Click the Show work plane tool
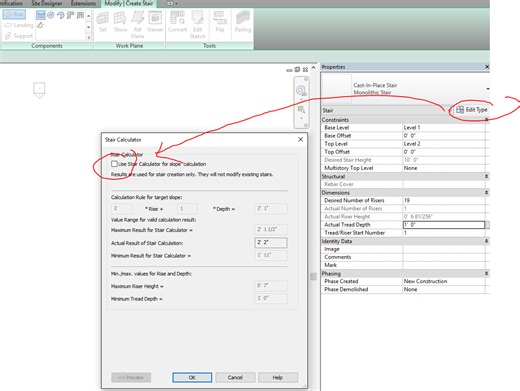520x391 pixels. pyautogui.click(x=120, y=22)
